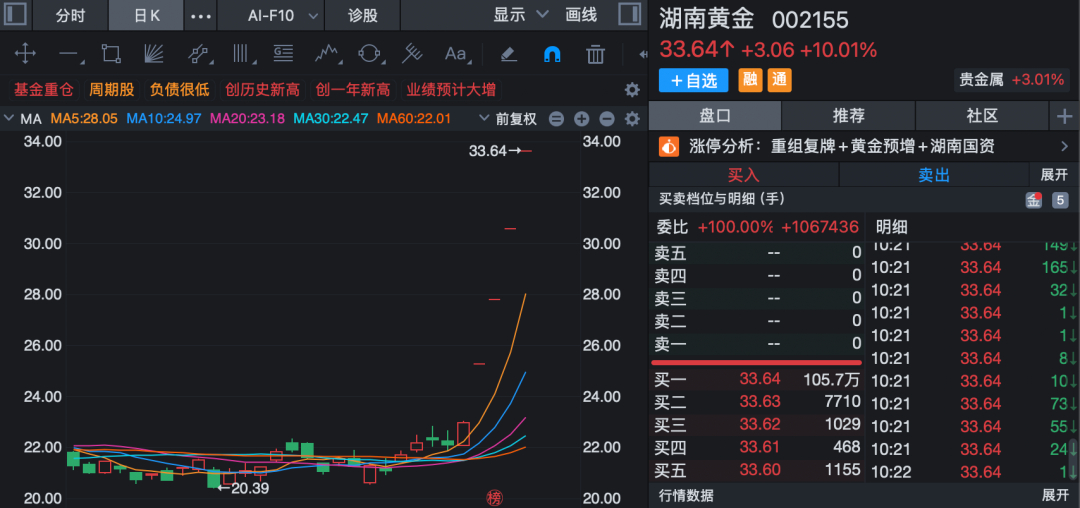The width and height of the screenshot is (1080, 508).
Task: Delete drawings with the trash icon
Action: [x=595, y=54]
